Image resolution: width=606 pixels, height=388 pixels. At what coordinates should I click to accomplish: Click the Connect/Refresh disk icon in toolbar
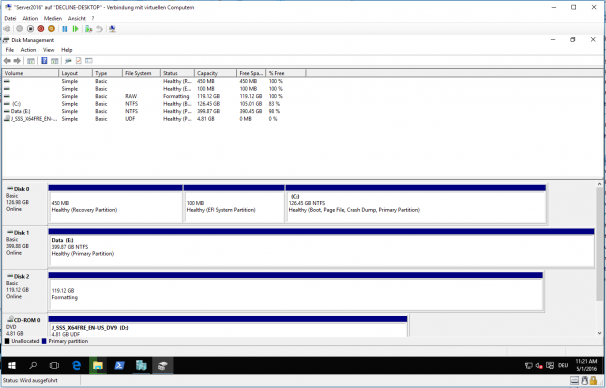click(x=68, y=61)
